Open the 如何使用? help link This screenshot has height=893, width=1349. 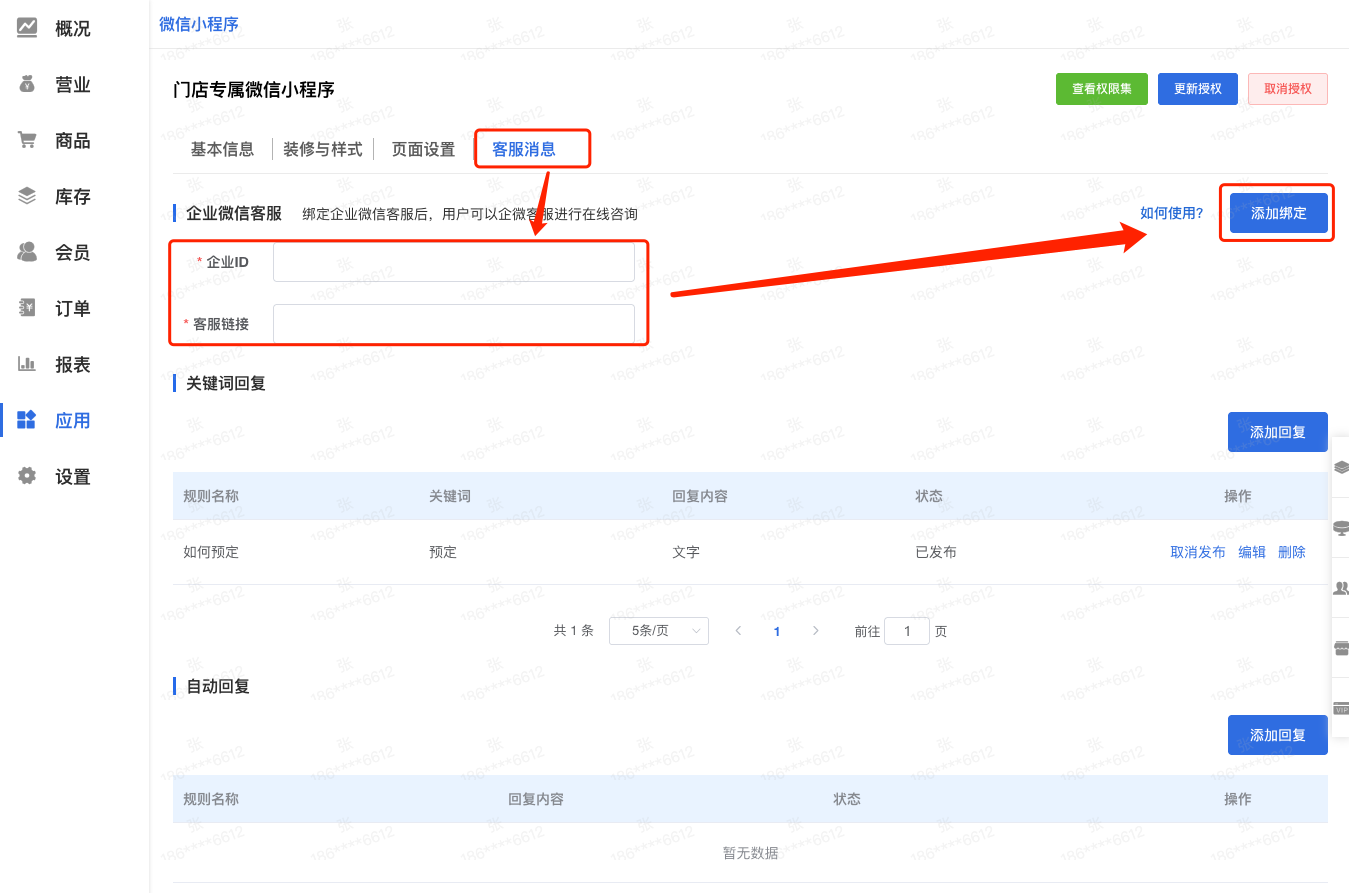point(1171,213)
